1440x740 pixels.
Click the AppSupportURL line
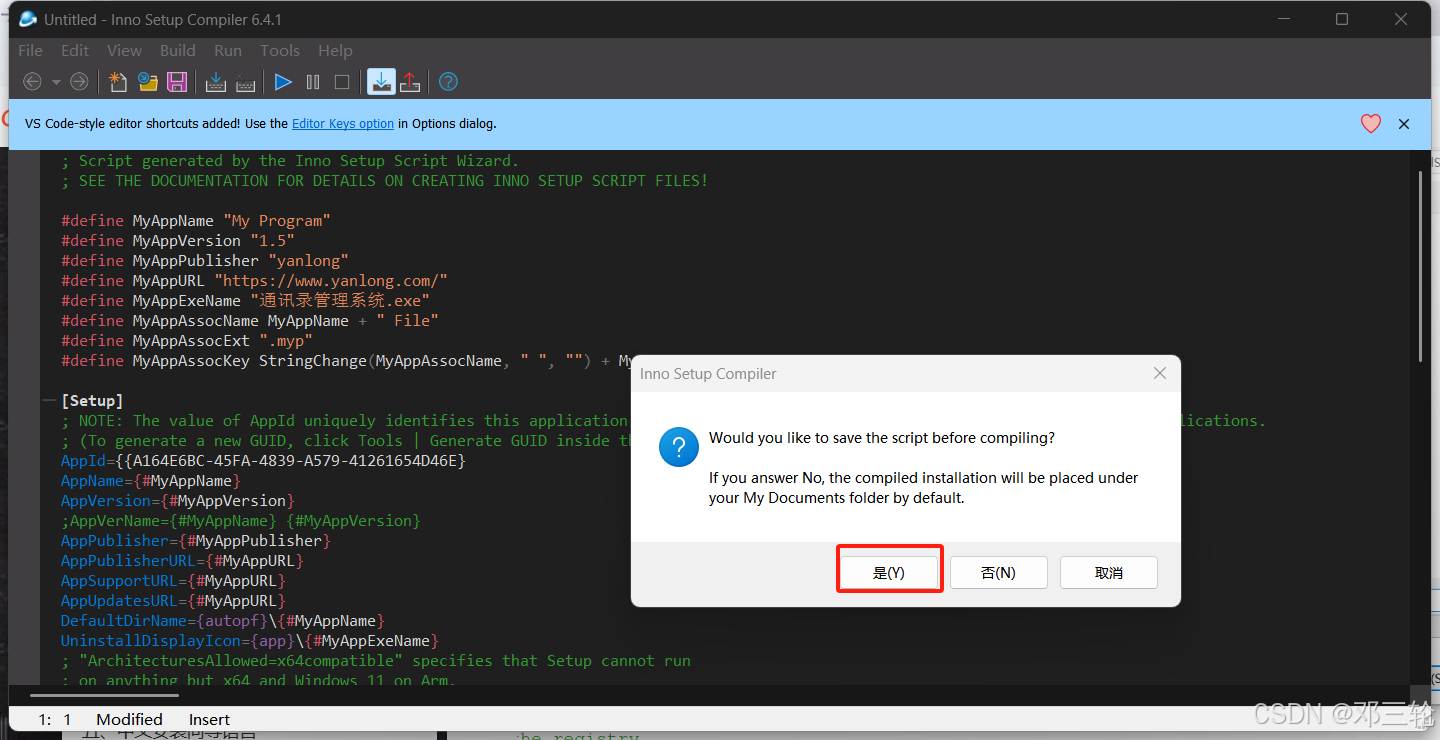point(173,581)
